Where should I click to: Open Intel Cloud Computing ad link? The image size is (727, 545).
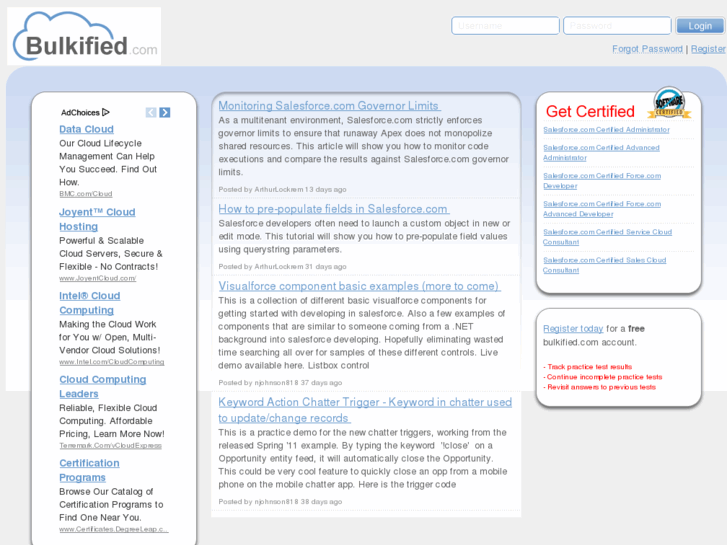coord(89,302)
